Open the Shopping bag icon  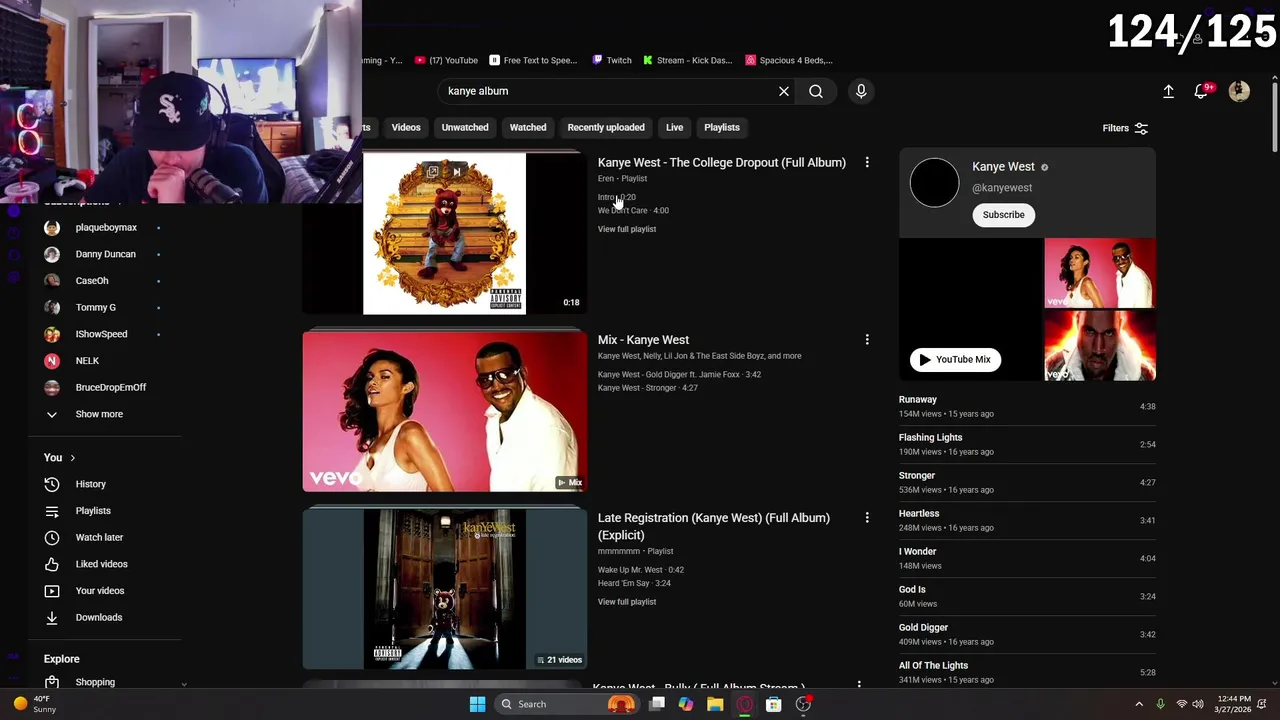tap(52, 682)
